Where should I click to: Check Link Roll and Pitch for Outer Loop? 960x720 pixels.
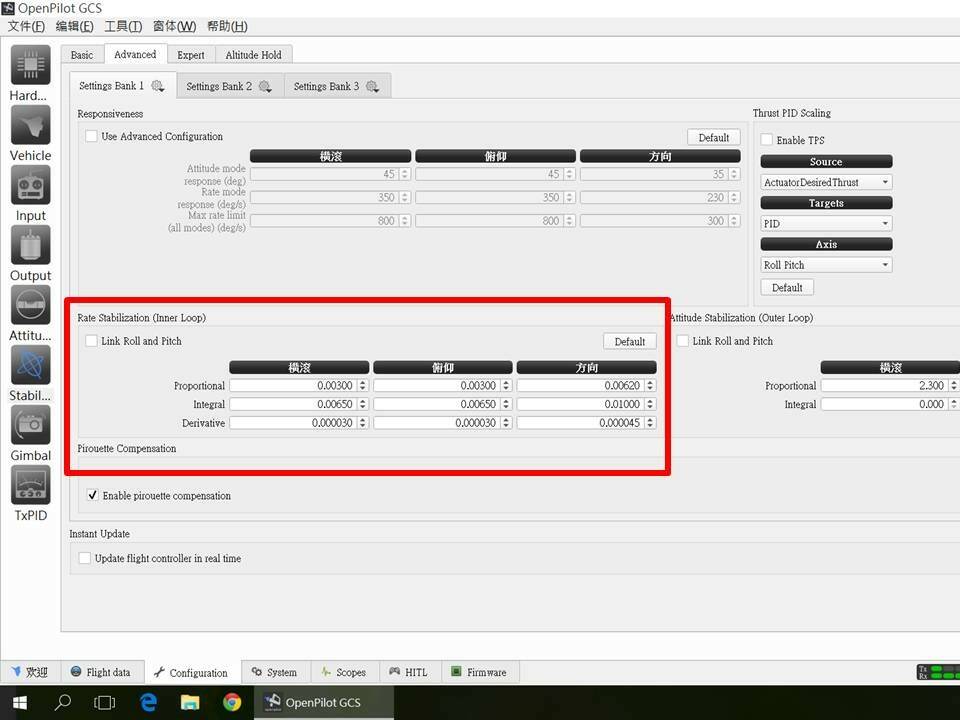click(x=683, y=340)
